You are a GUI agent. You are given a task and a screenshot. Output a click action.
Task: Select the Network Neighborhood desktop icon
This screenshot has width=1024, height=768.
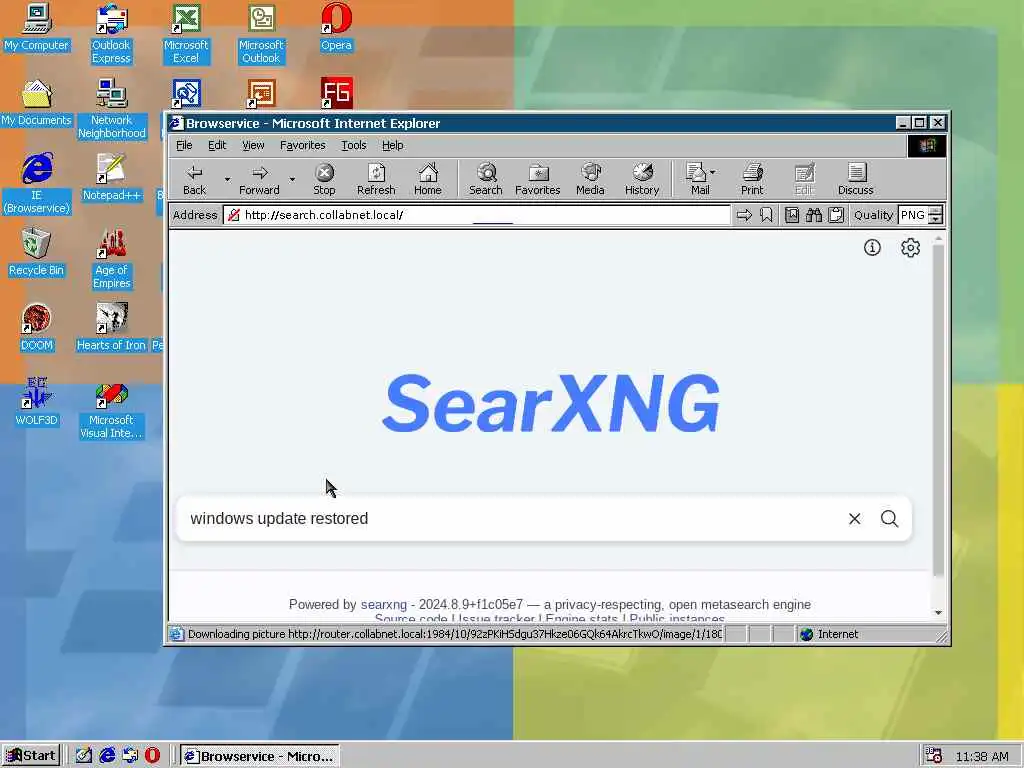click(111, 109)
